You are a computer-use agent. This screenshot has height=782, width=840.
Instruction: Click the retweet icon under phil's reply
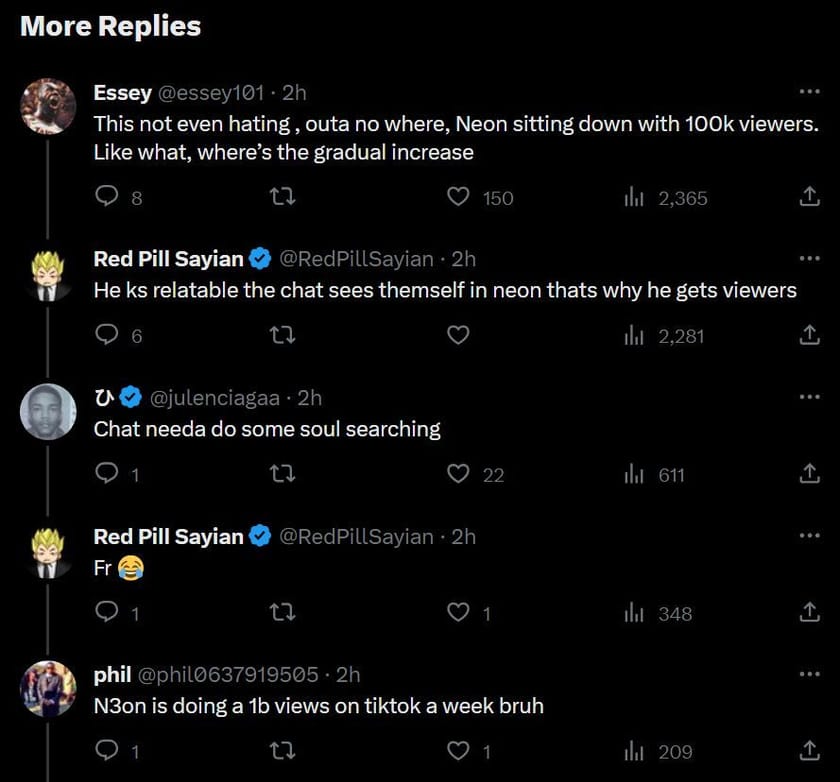tap(284, 751)
